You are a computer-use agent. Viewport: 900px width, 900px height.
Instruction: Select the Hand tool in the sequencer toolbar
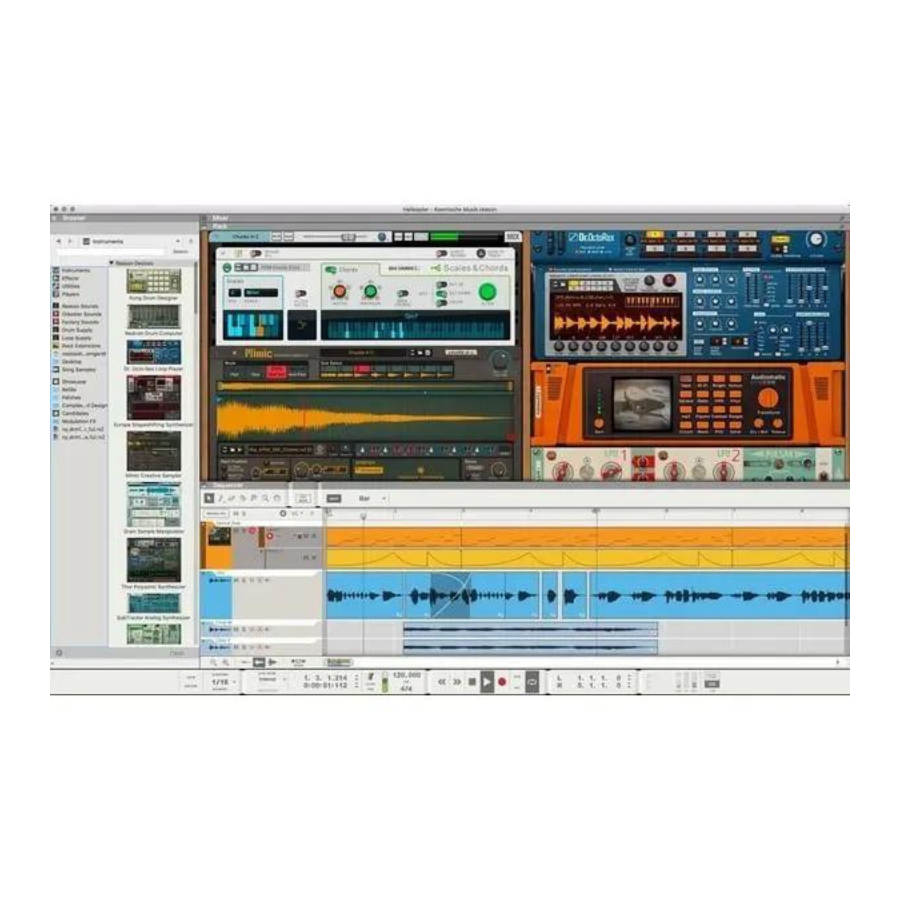click(277, 498)
